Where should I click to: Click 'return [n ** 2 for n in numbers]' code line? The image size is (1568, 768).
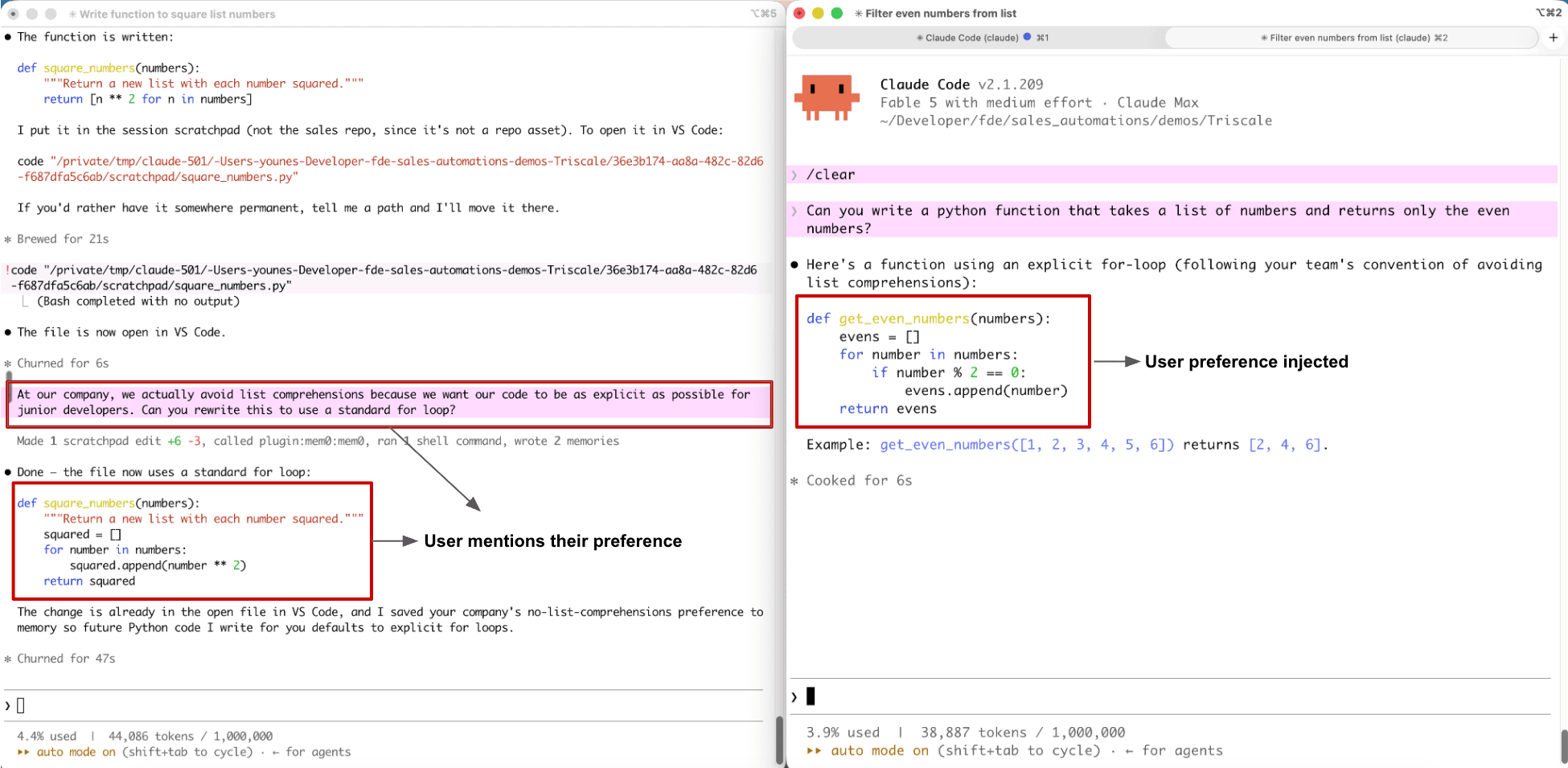coord(148,99)
